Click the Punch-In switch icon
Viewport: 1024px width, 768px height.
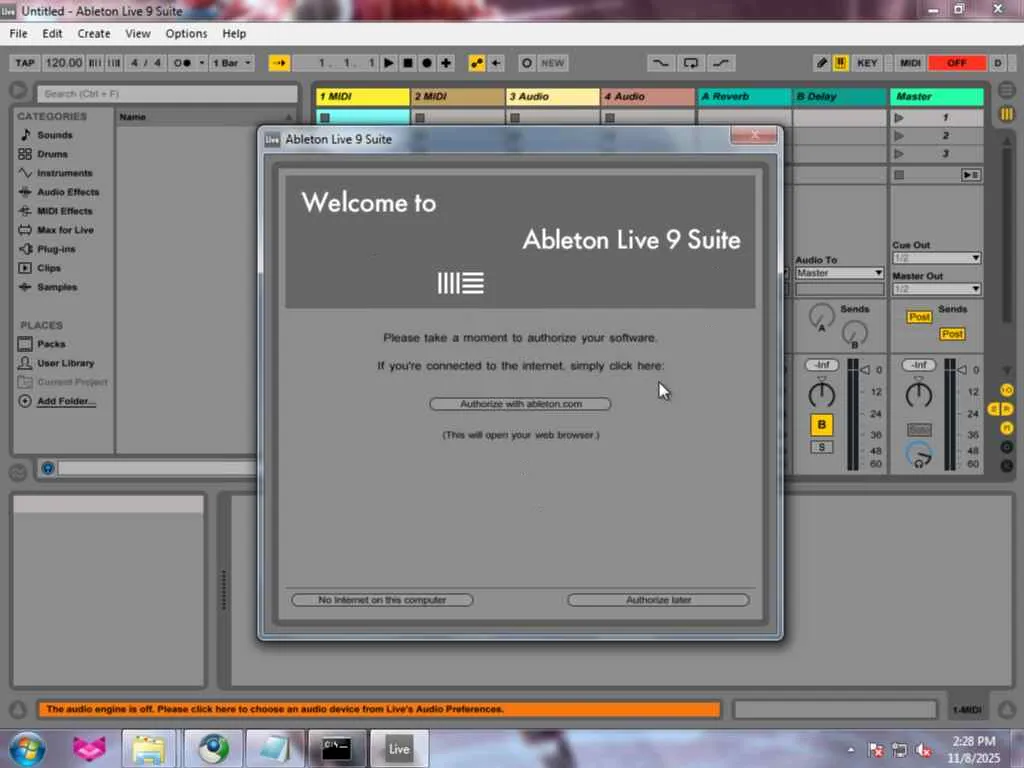pos(660,63)
